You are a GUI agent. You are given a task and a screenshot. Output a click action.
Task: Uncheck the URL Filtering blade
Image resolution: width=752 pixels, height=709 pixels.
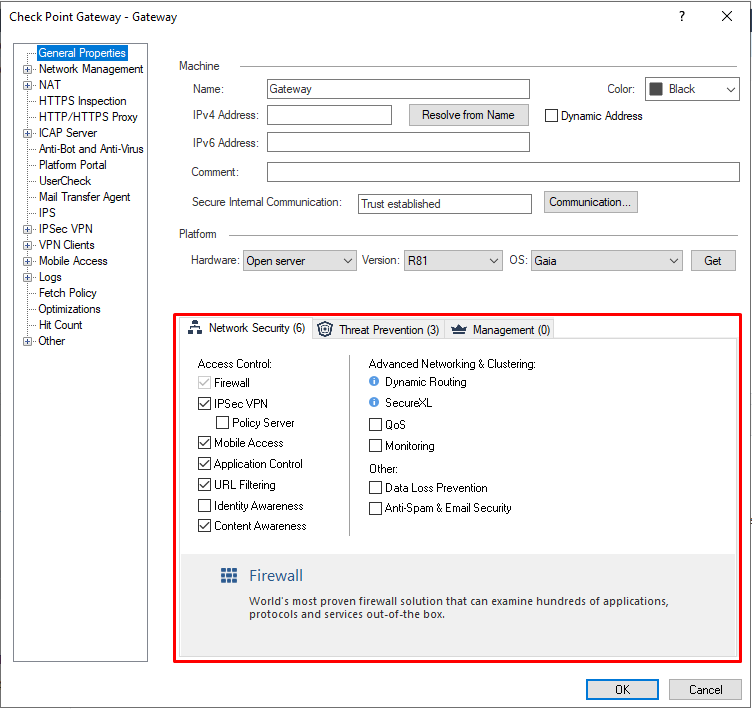pos(205,485)
